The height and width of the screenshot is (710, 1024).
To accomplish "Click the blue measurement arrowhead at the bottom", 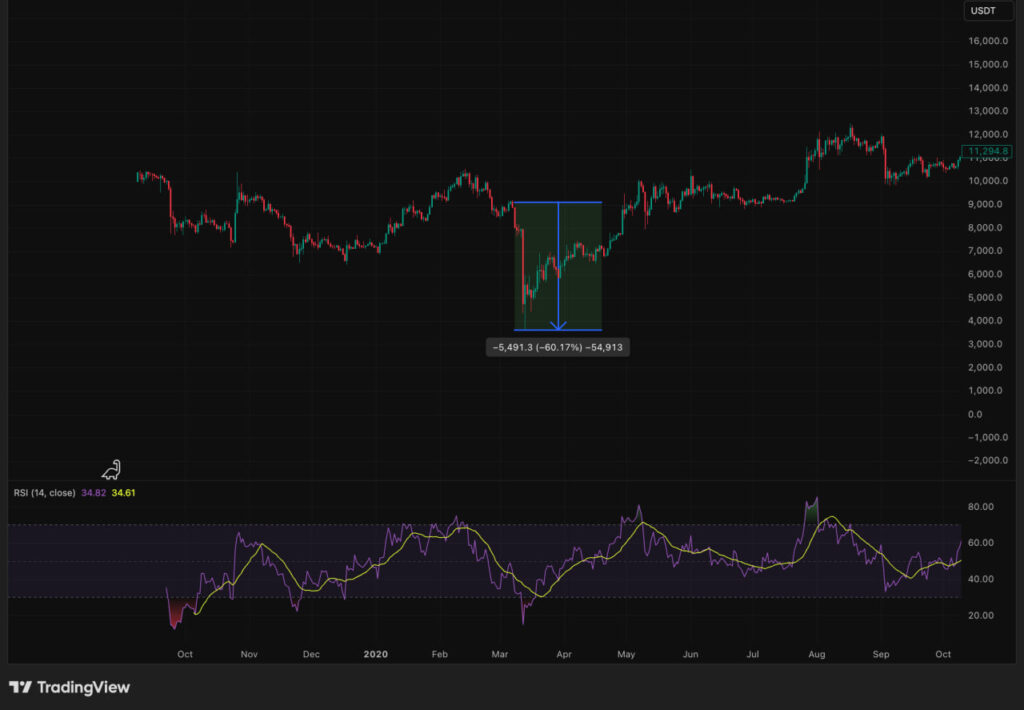I will pyautogui.click(x=558, y=324).
